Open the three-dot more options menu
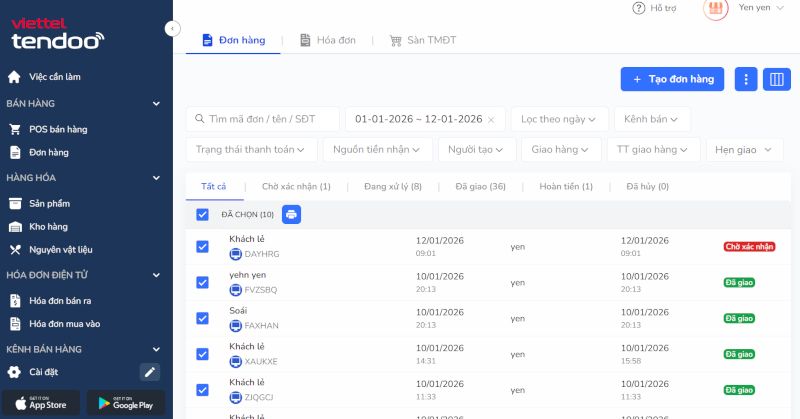Viewport: 800px width, 419px height. point(745,80)
